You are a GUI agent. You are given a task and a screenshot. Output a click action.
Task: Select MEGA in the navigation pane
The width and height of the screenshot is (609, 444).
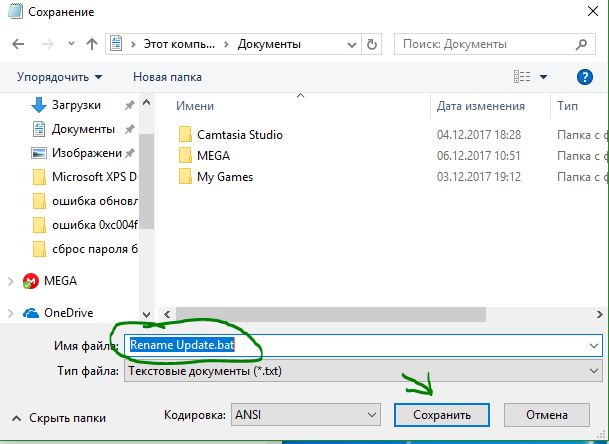[x=60, y=280]
